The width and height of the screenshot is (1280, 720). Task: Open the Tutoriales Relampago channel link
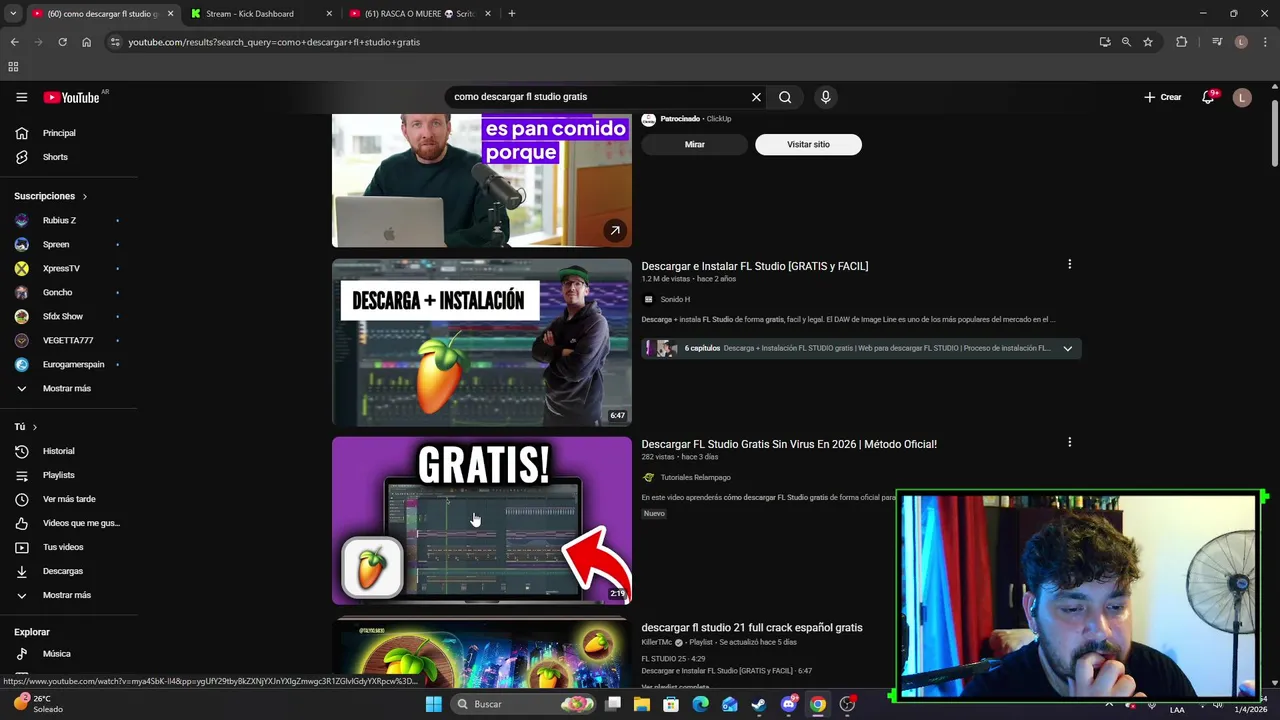point(695,478)
